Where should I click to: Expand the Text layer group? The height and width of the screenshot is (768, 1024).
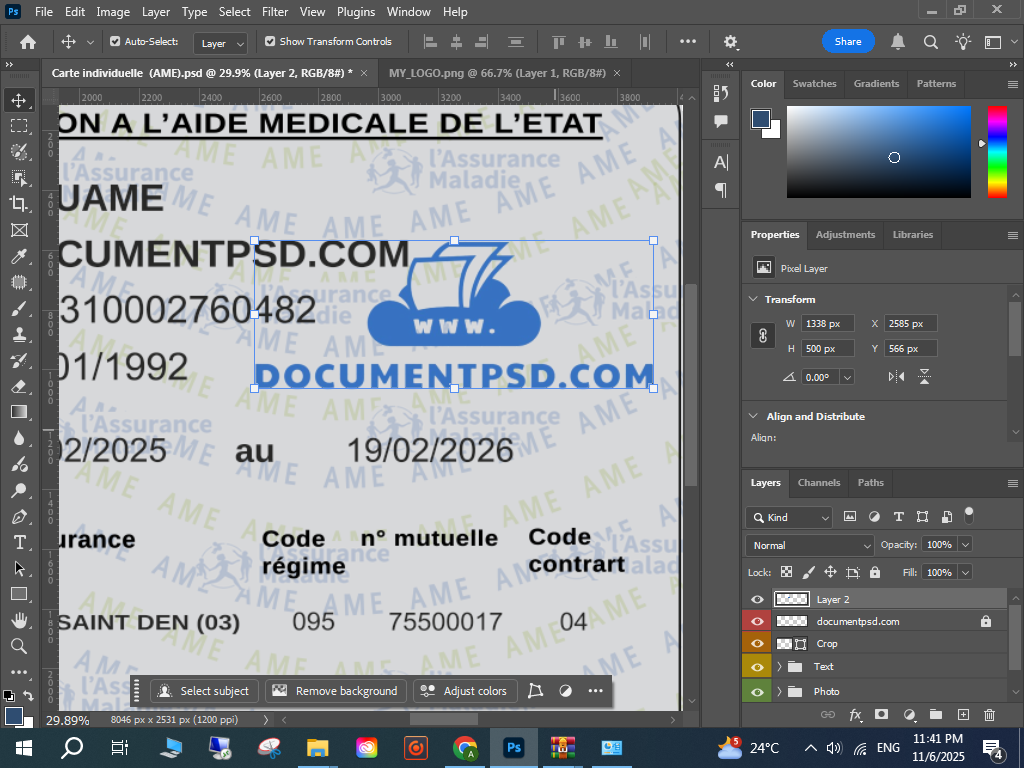pos(779,667)
